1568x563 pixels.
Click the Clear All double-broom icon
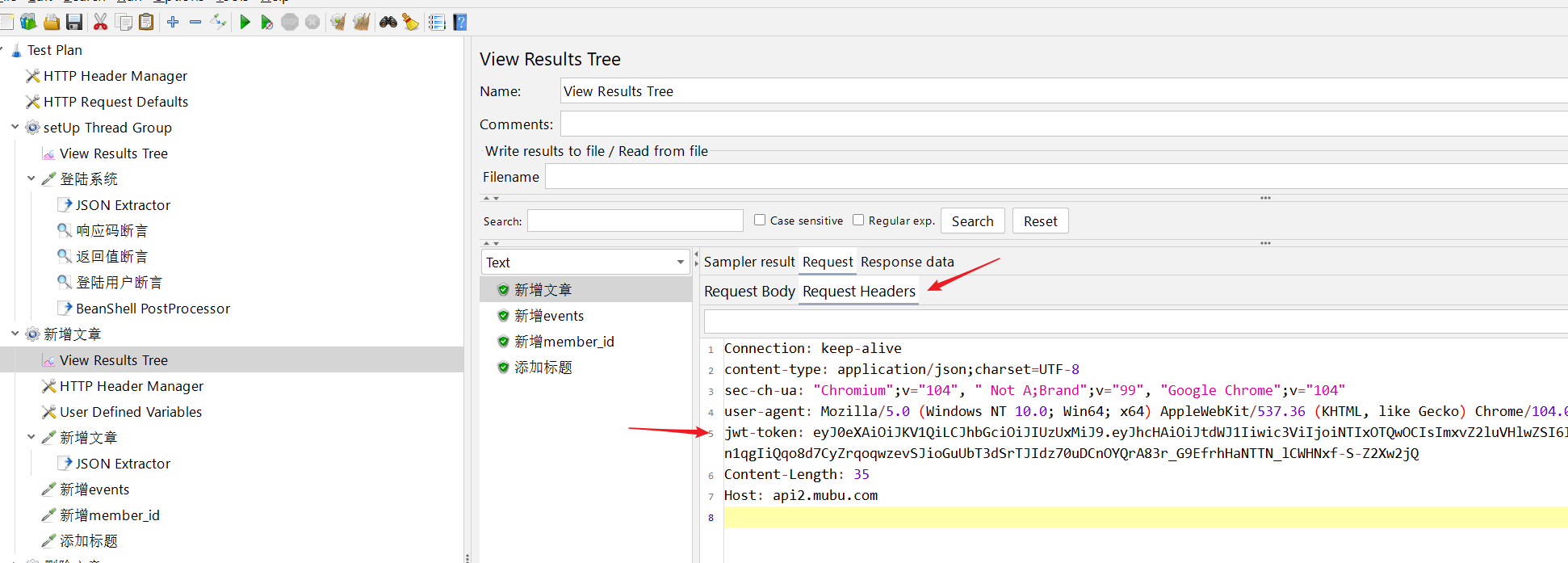pos(361,23)
